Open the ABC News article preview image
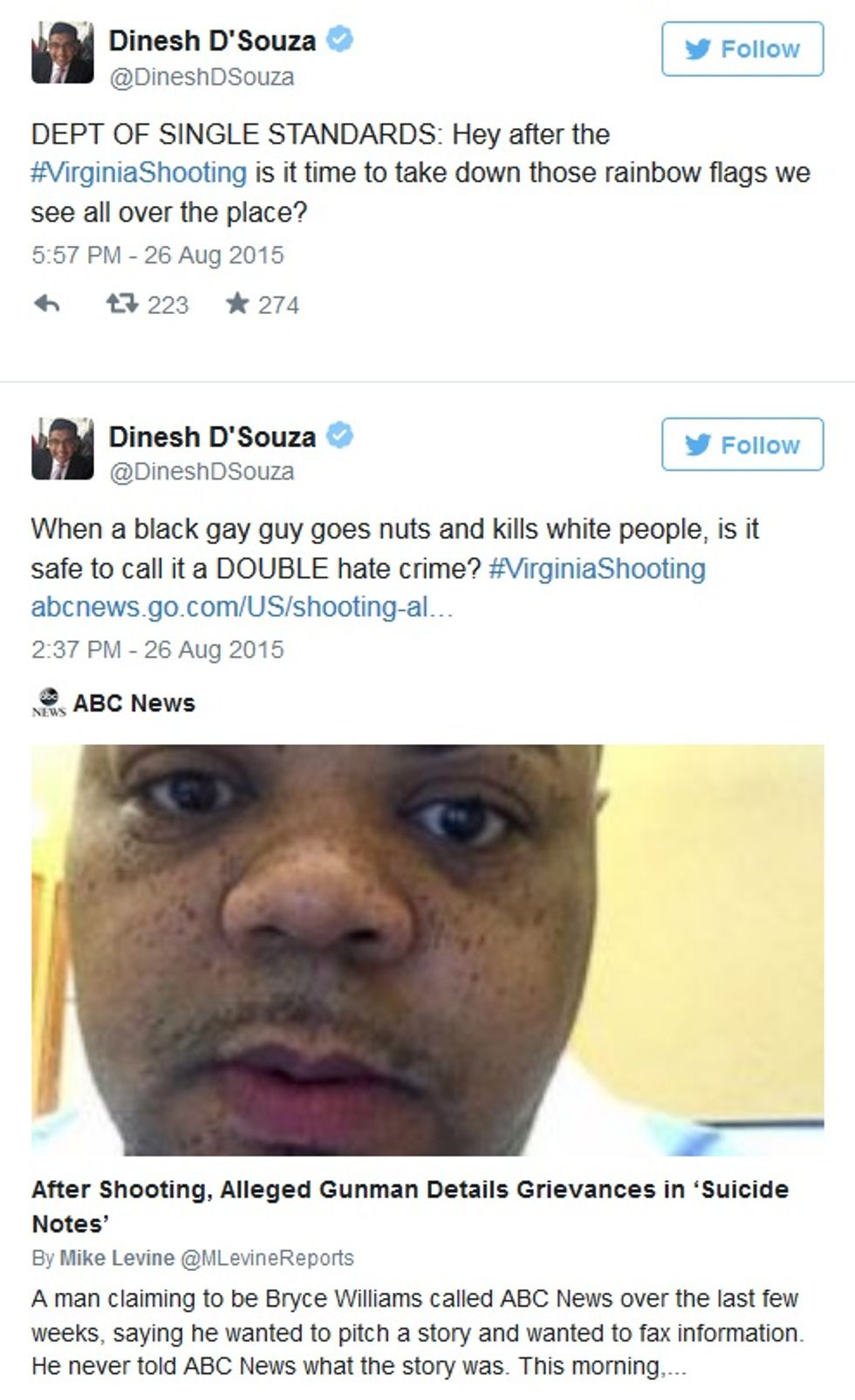Image resolution: width=855 pixels, height=1400 pixels. [x=427, y=949]
